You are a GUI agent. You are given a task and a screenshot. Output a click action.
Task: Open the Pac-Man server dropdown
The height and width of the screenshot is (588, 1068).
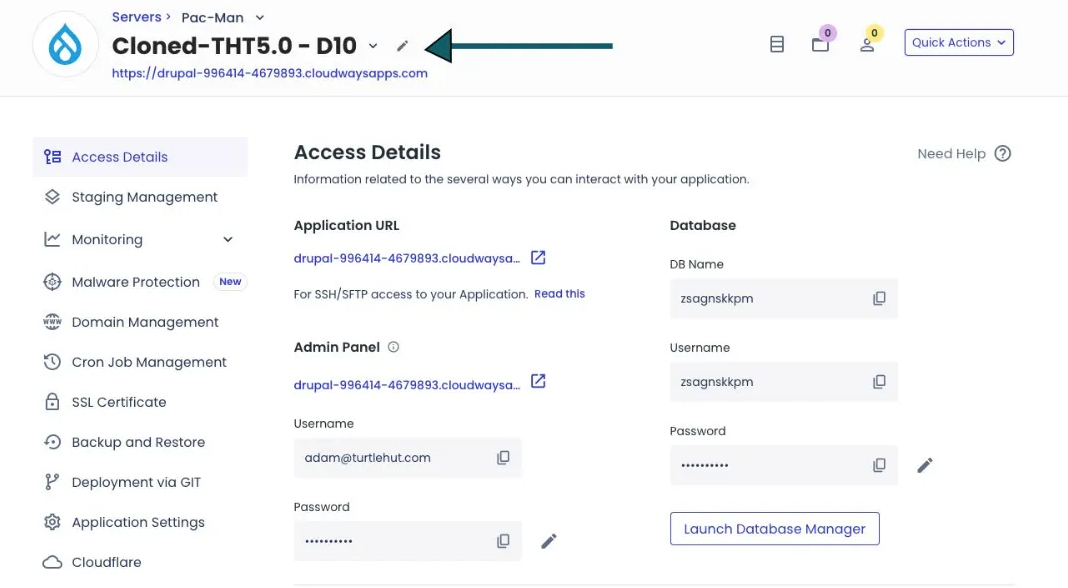260,18
